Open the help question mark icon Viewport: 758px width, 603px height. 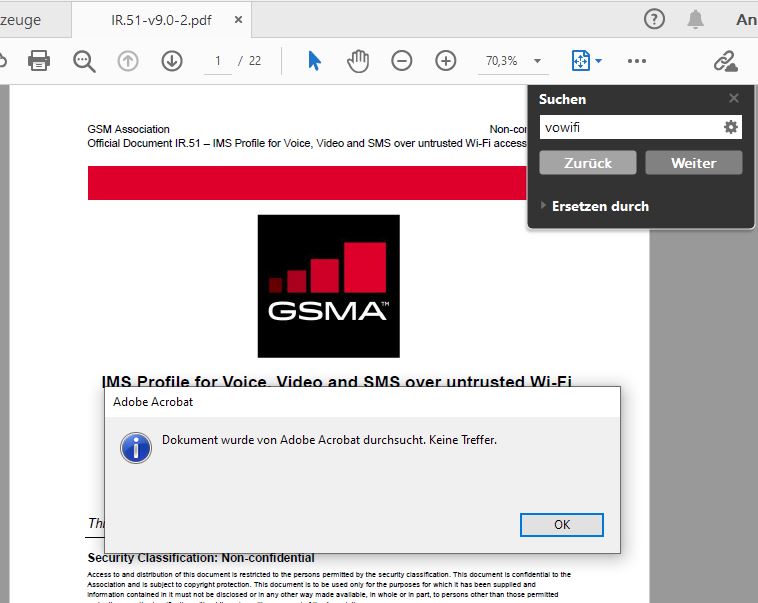tap(654, 19)
